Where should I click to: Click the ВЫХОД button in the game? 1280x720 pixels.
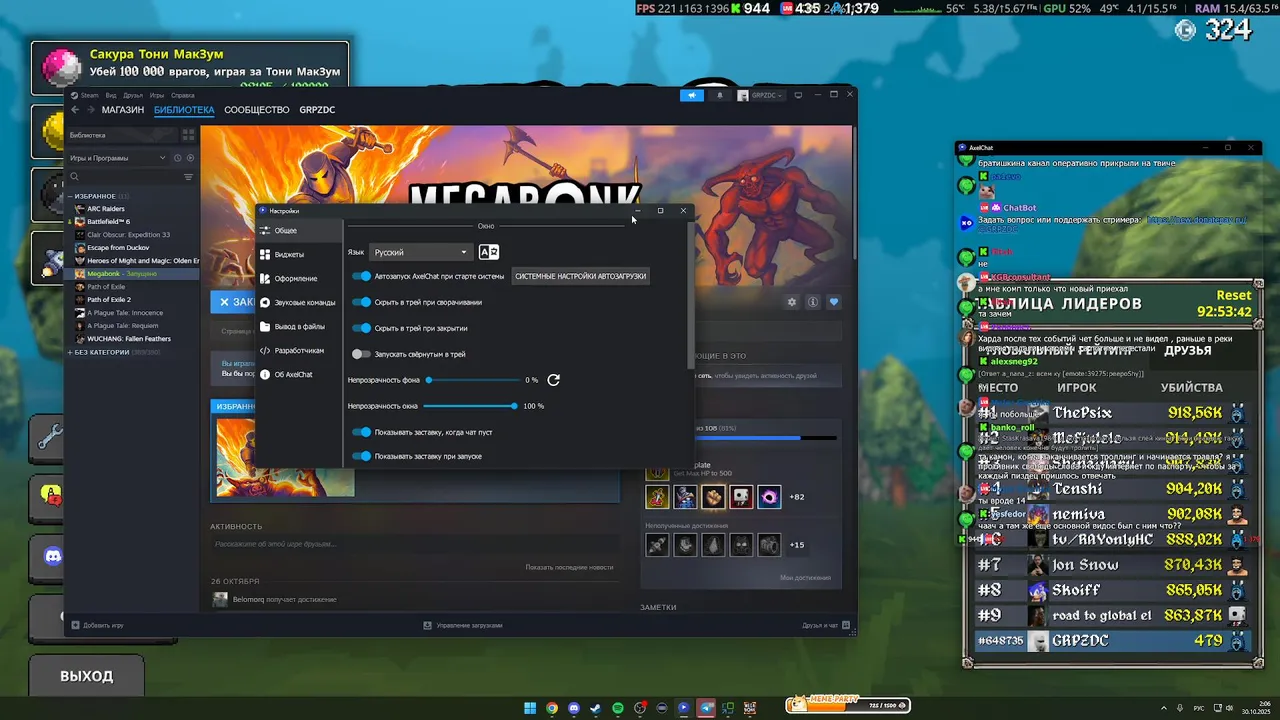[87, 676]
